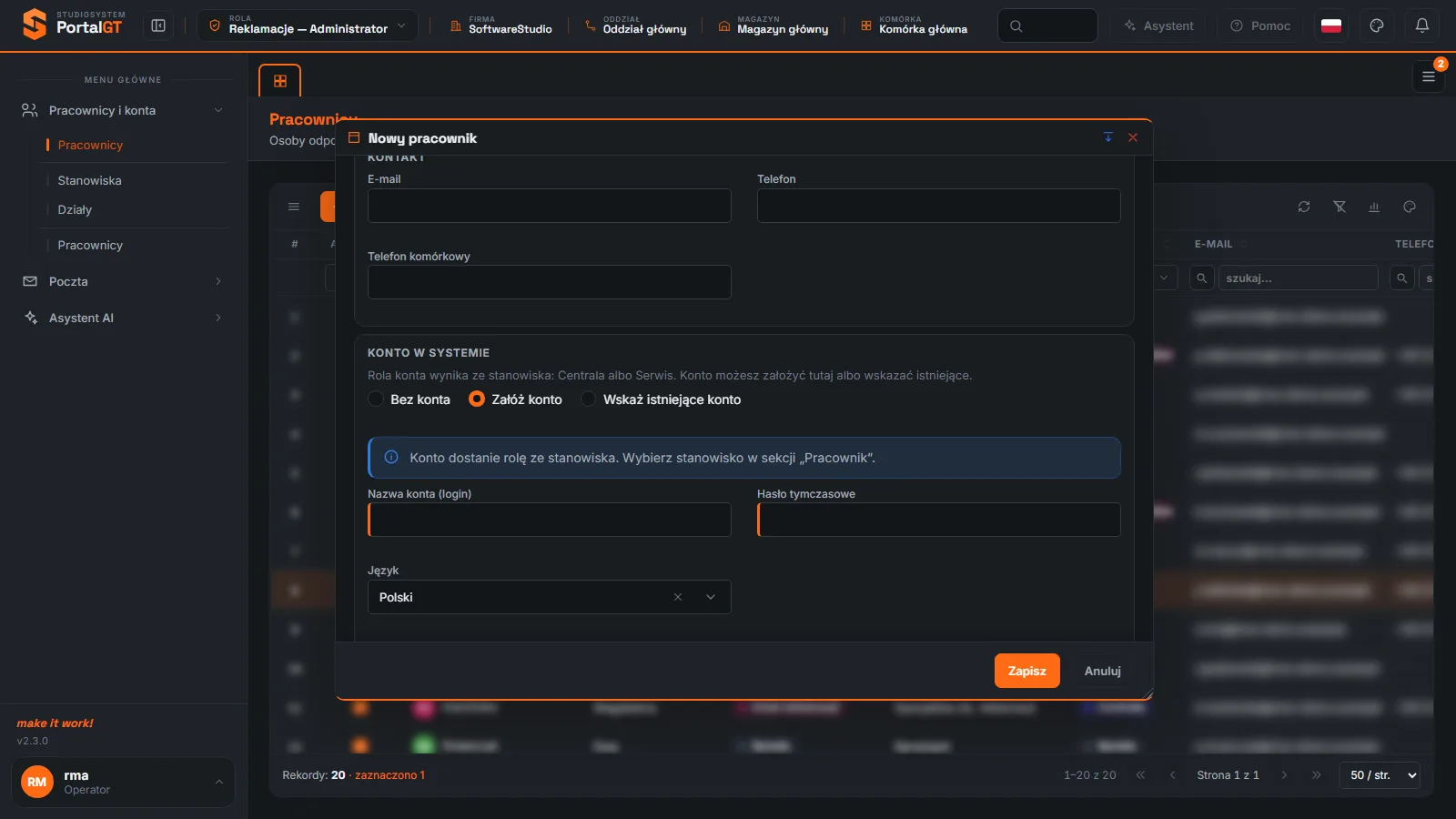Image resolution: width=1456 pixels, height=819 pixels.
Task: Open the Asystent button in header
Action: point(1158,25)
